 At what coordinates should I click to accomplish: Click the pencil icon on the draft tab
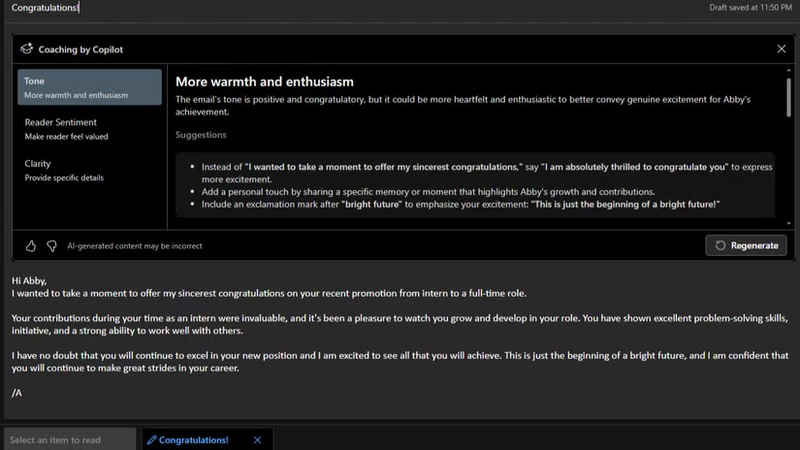[x=151, y=440]
